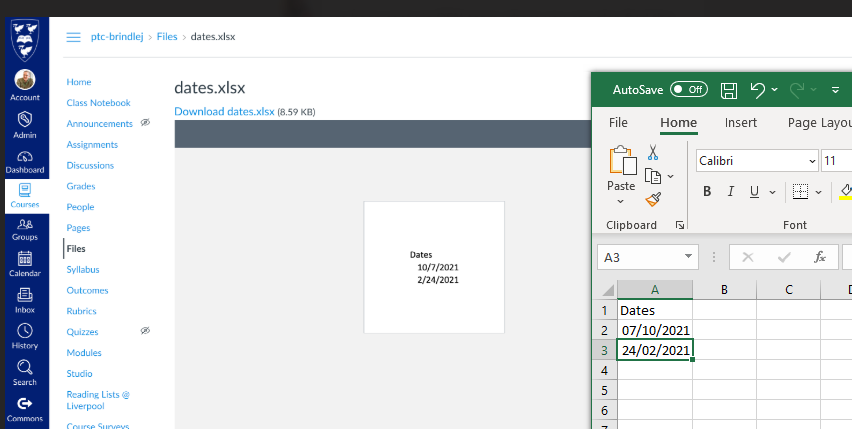852x429 pixels.
Task: Click the Undo arrow icon
Action: click(x=758, y=91)
